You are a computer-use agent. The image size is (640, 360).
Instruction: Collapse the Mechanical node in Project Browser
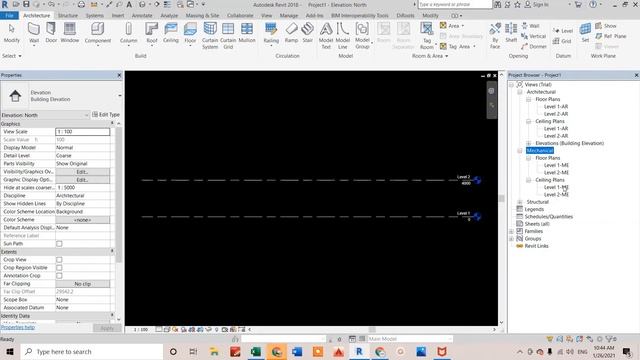520,151
